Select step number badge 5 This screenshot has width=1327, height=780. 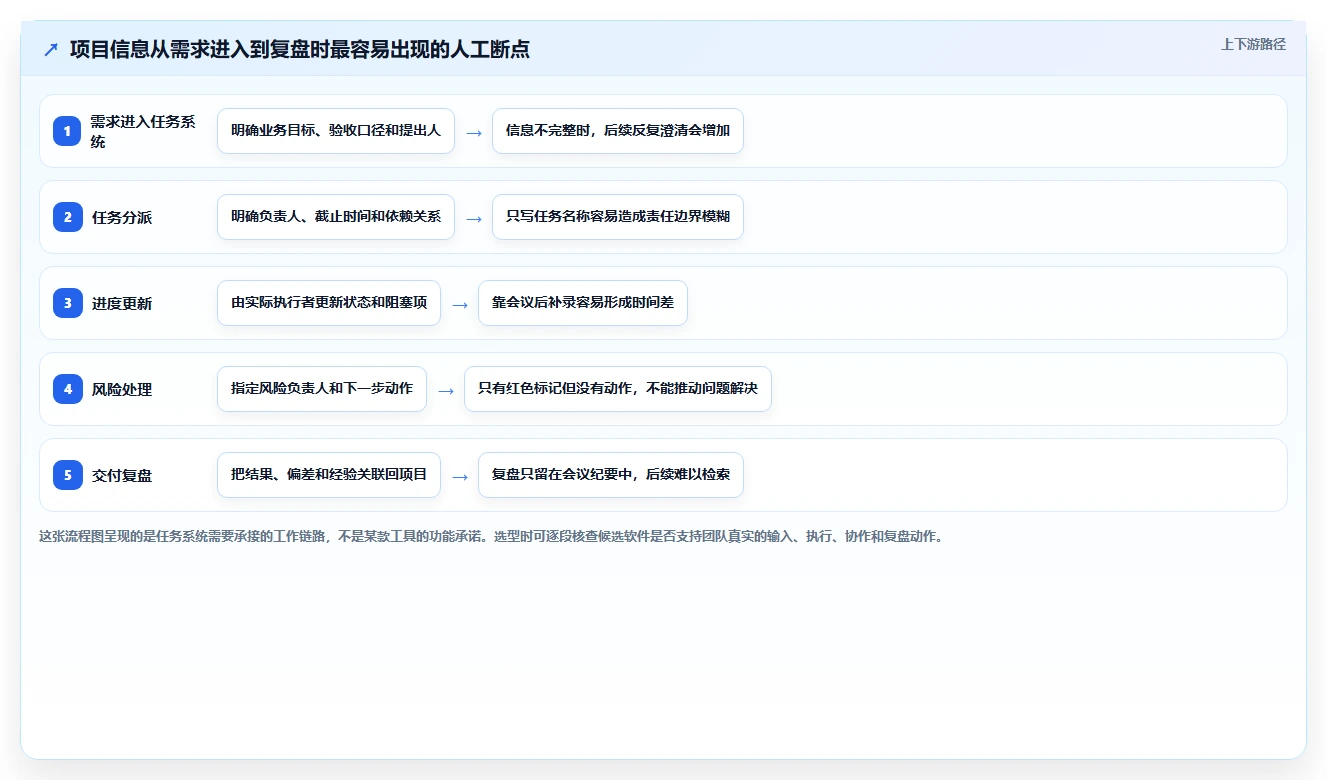pyautogui.click(x=67, y=475)
